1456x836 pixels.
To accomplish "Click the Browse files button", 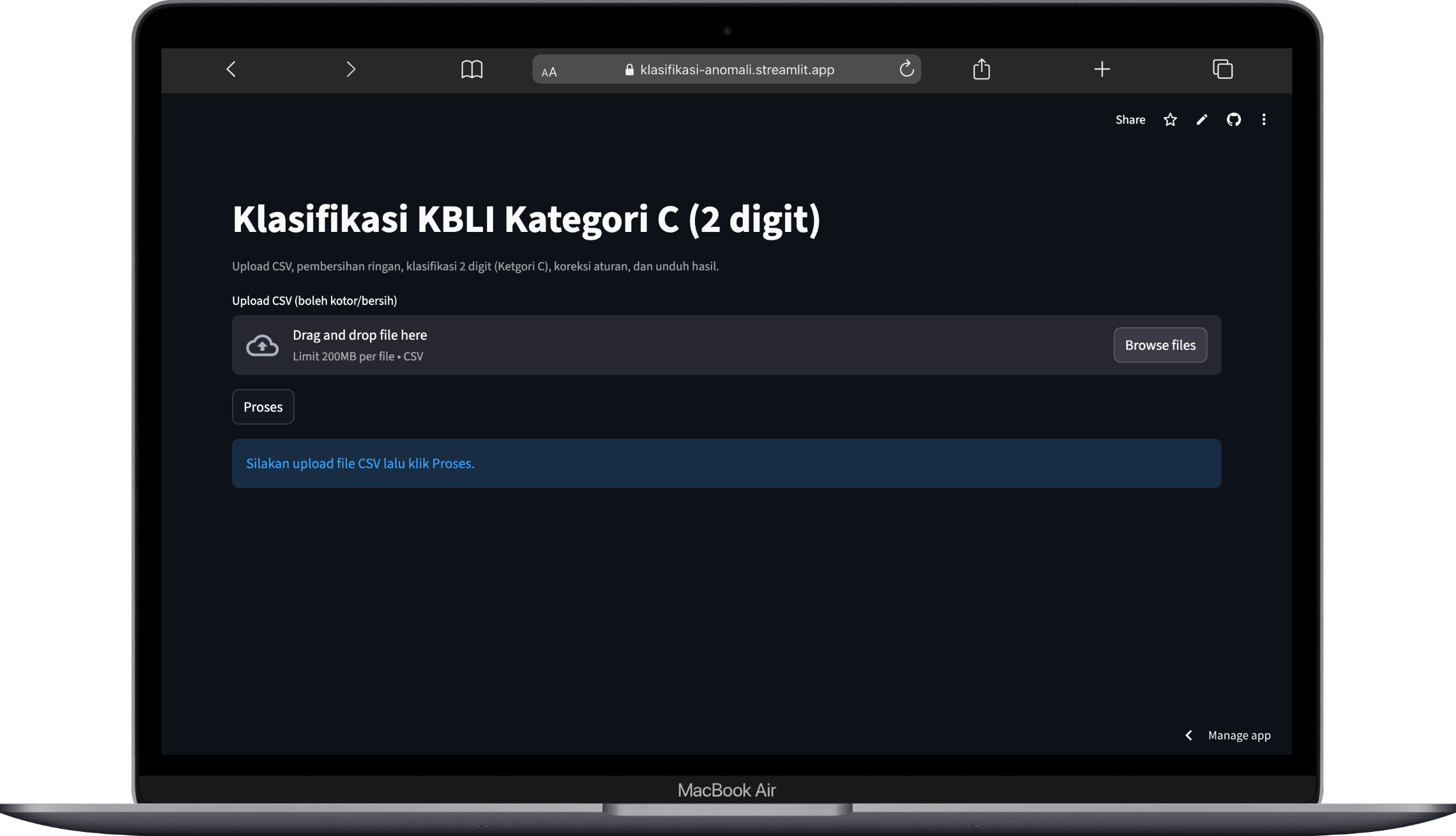I will click(1160, 345).
